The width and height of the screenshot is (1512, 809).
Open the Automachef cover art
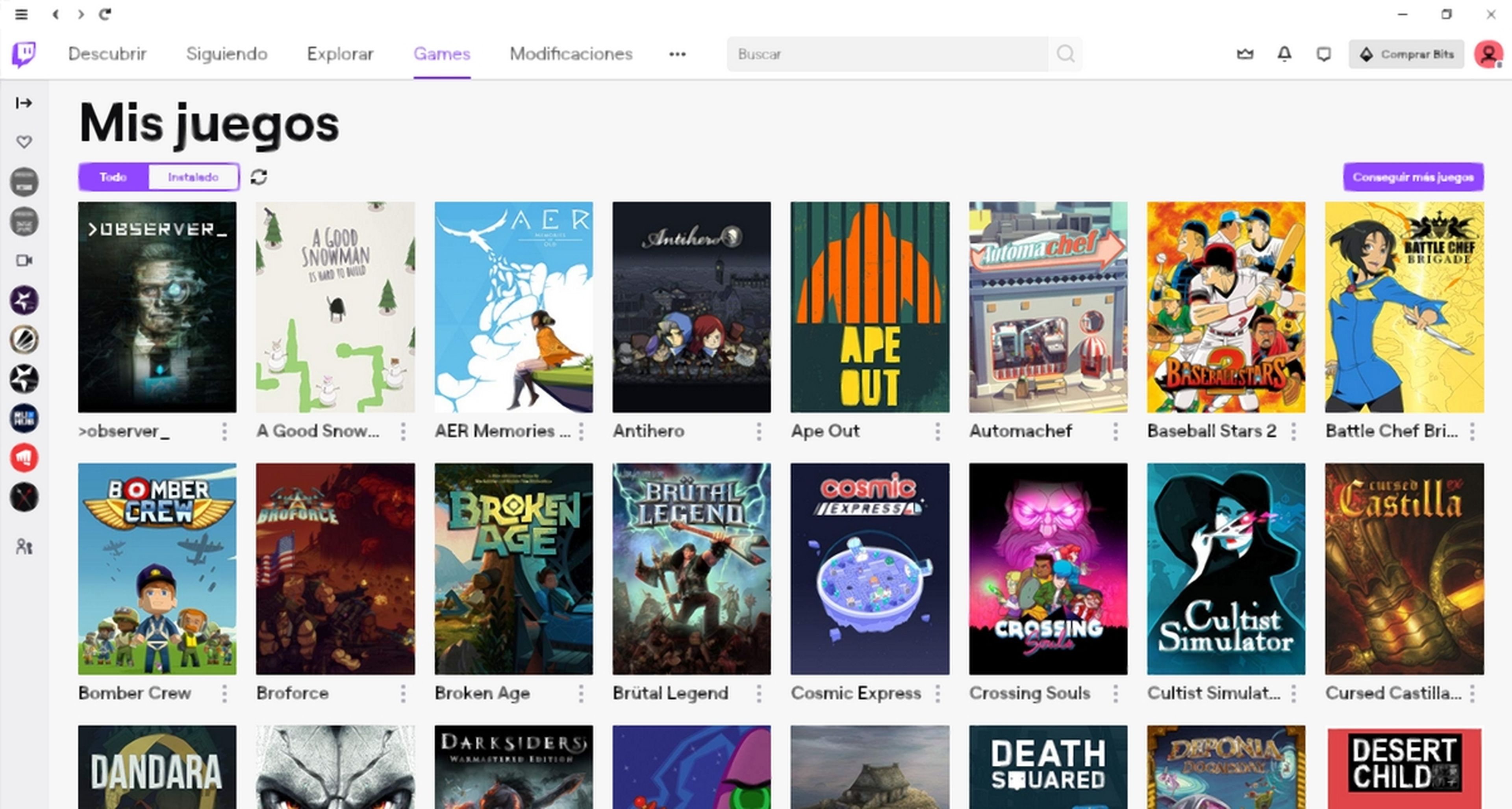pyautogui.click(x=1048, y=307)
